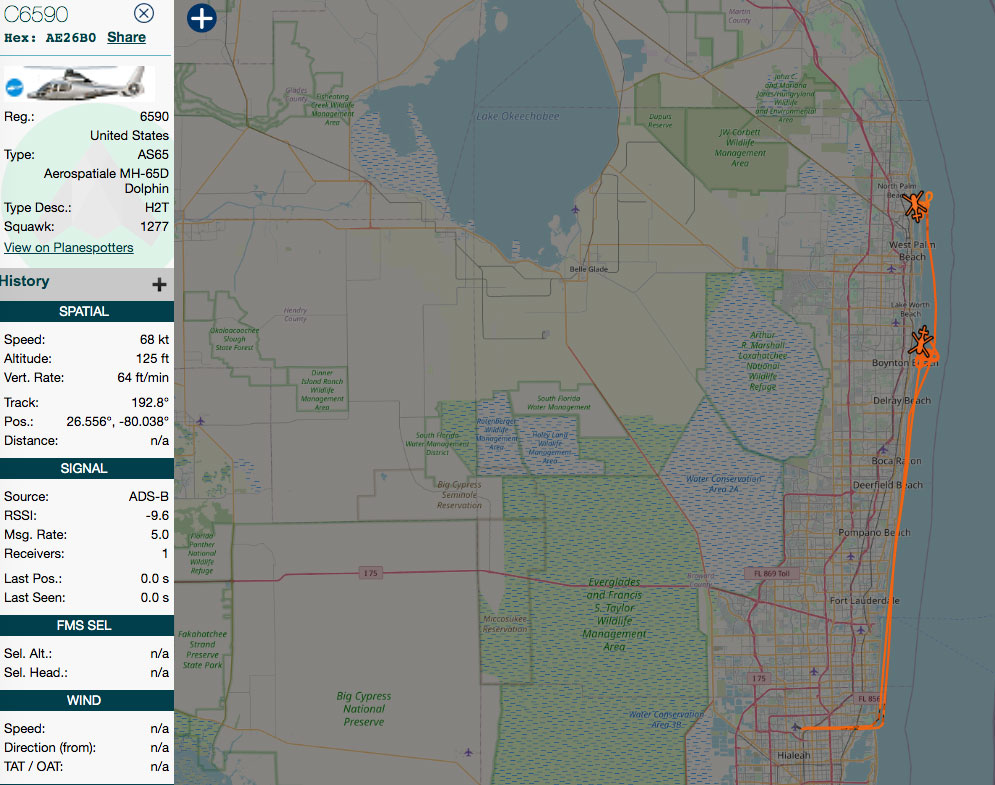Image resolution: width=995 pixels, height=785 pixels.
Task: Click the registration value 6590
Action: (x=154, y=117)
